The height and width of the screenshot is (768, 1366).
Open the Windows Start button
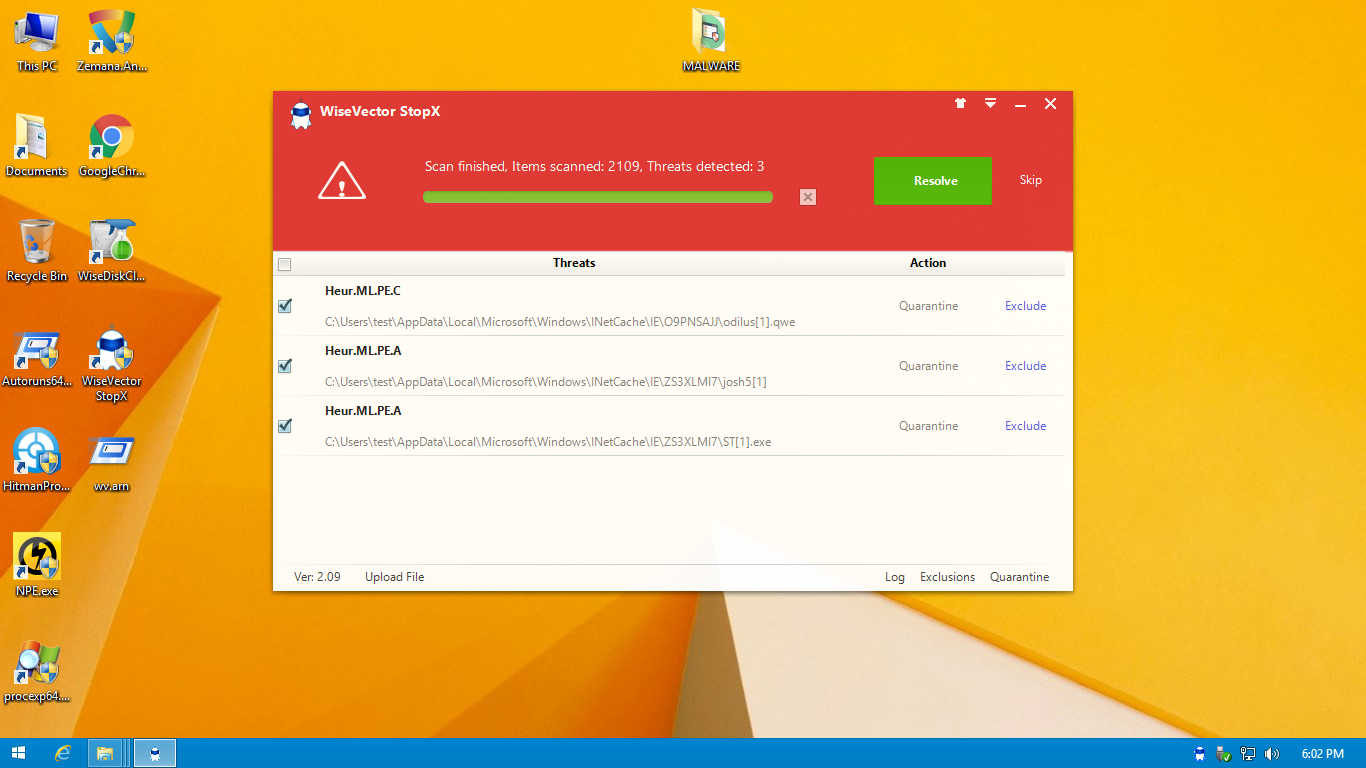pos(18,753)
